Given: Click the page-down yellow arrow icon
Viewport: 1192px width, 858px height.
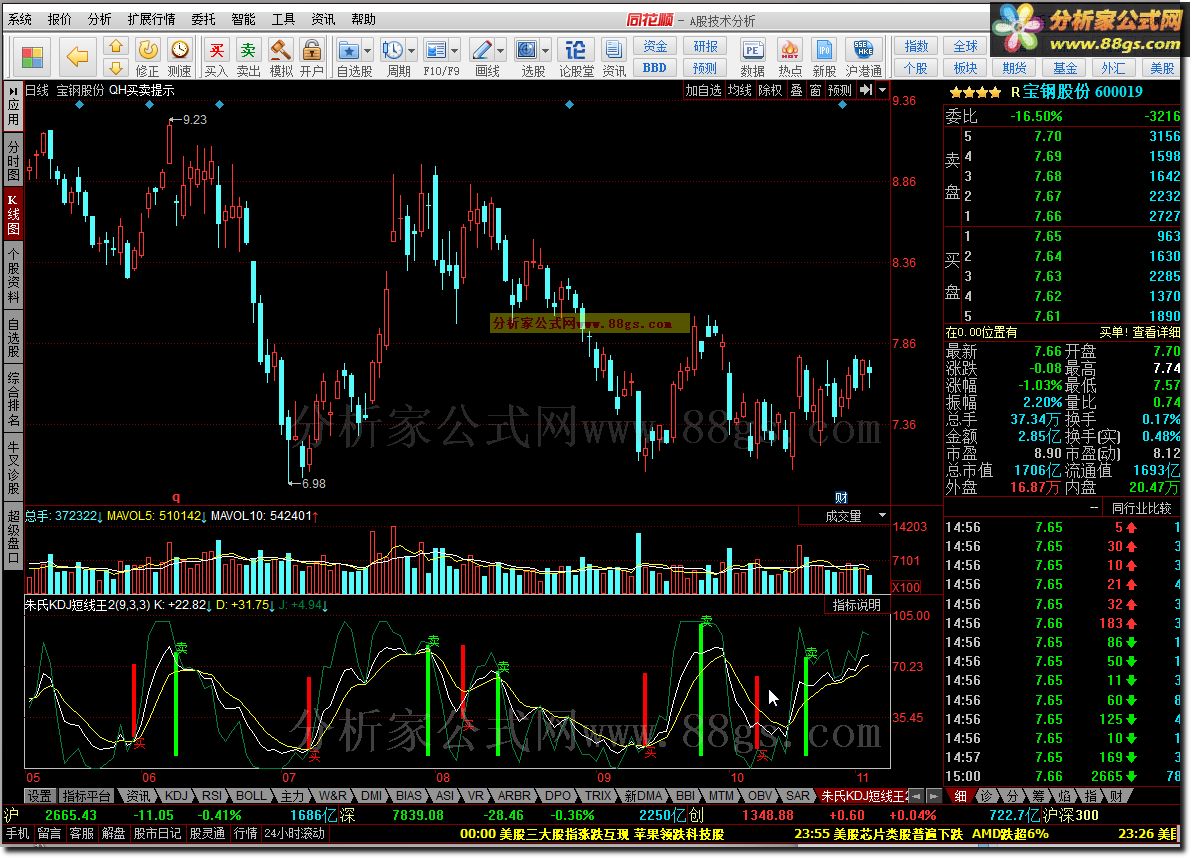Looking at the screenshot, I should 116,68.
